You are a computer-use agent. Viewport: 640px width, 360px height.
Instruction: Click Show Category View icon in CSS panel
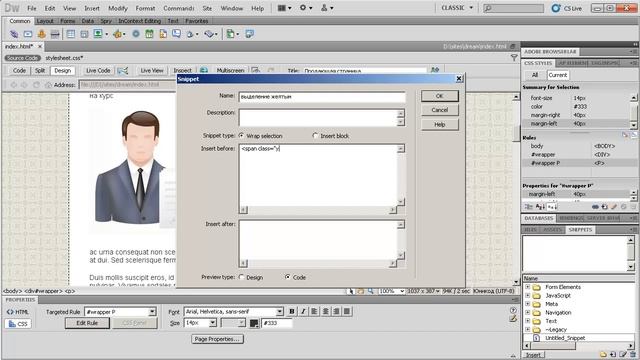[x=529, y=207]
